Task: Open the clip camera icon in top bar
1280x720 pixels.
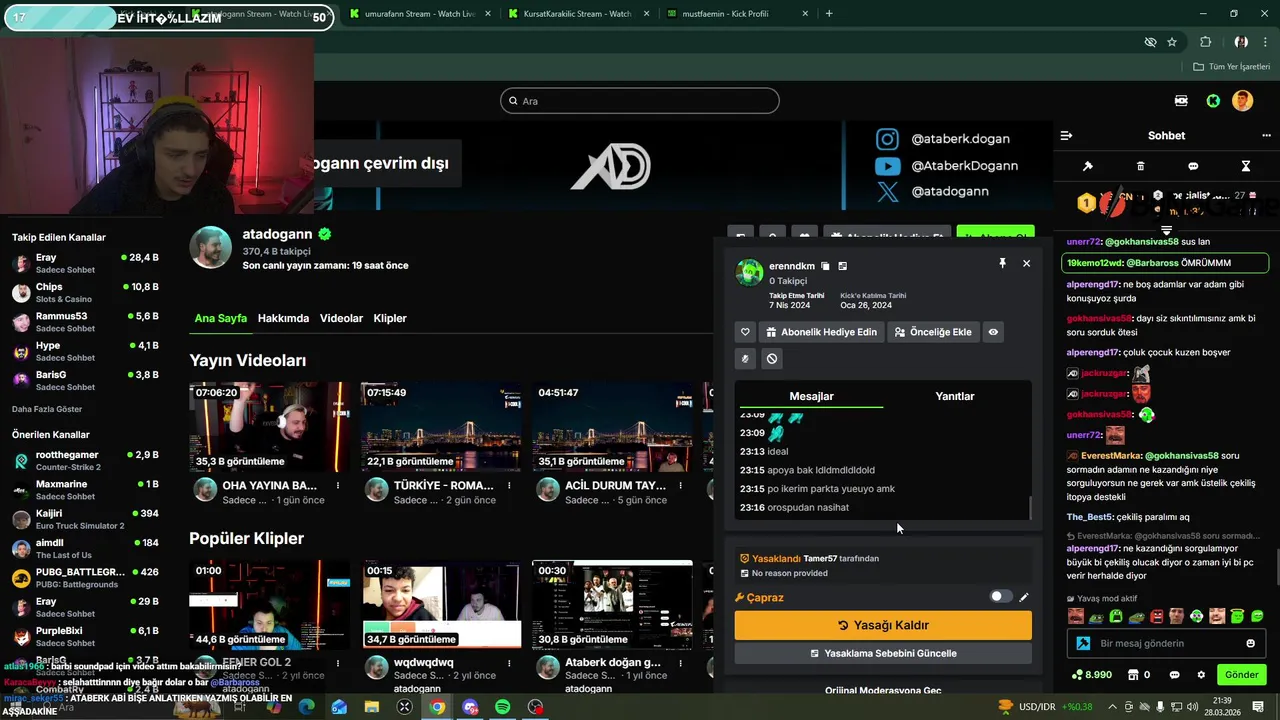Action: point(1181,101)
